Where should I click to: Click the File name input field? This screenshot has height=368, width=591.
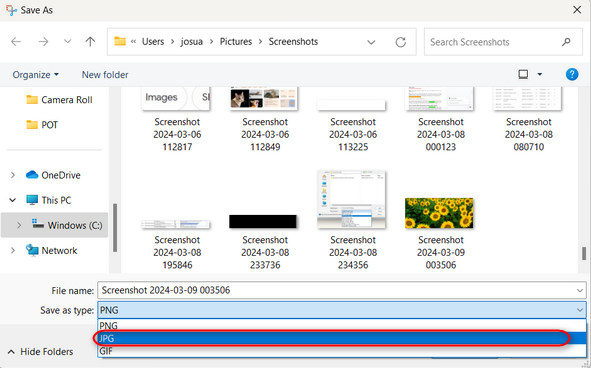click(341, 290)
